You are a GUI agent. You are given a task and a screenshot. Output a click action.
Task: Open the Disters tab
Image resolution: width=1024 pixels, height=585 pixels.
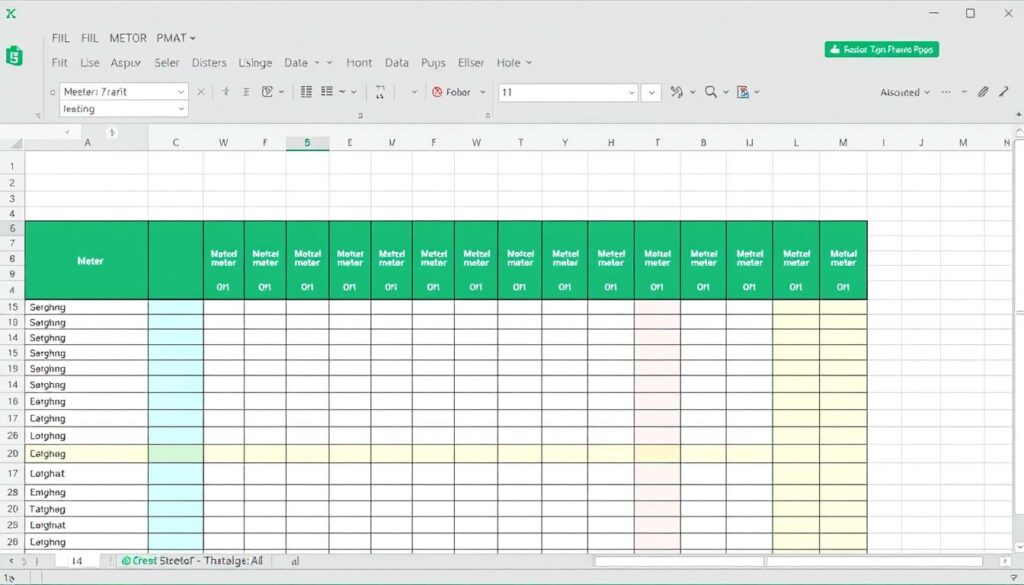209,63
